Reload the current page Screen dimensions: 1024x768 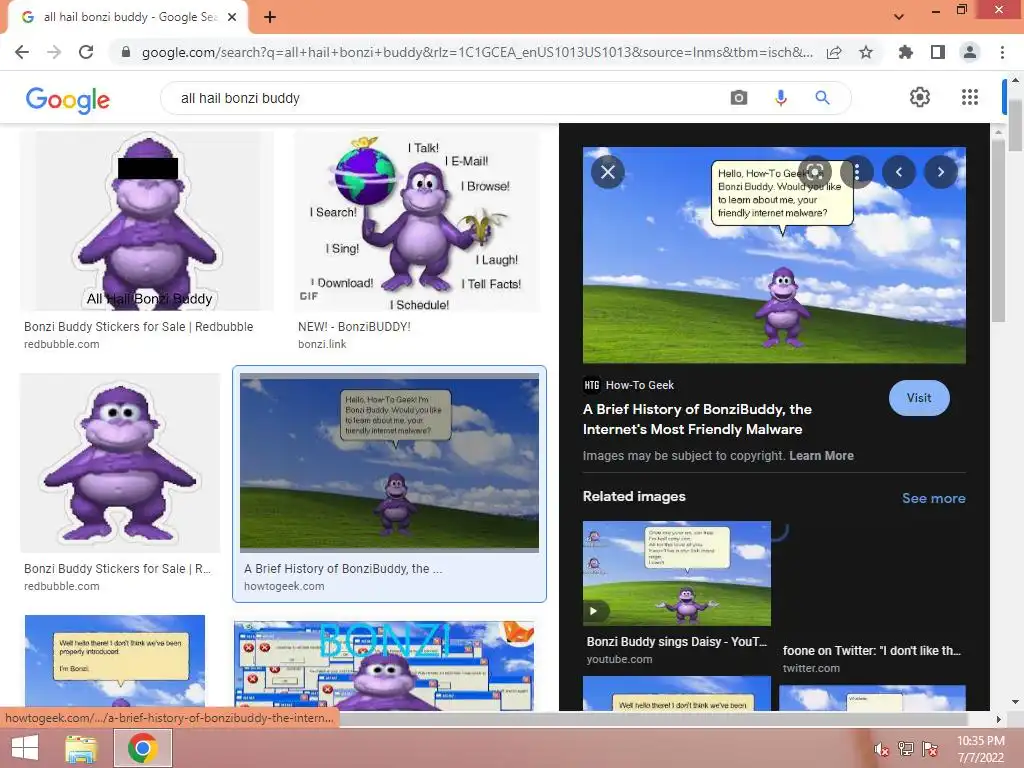[86, 52]
